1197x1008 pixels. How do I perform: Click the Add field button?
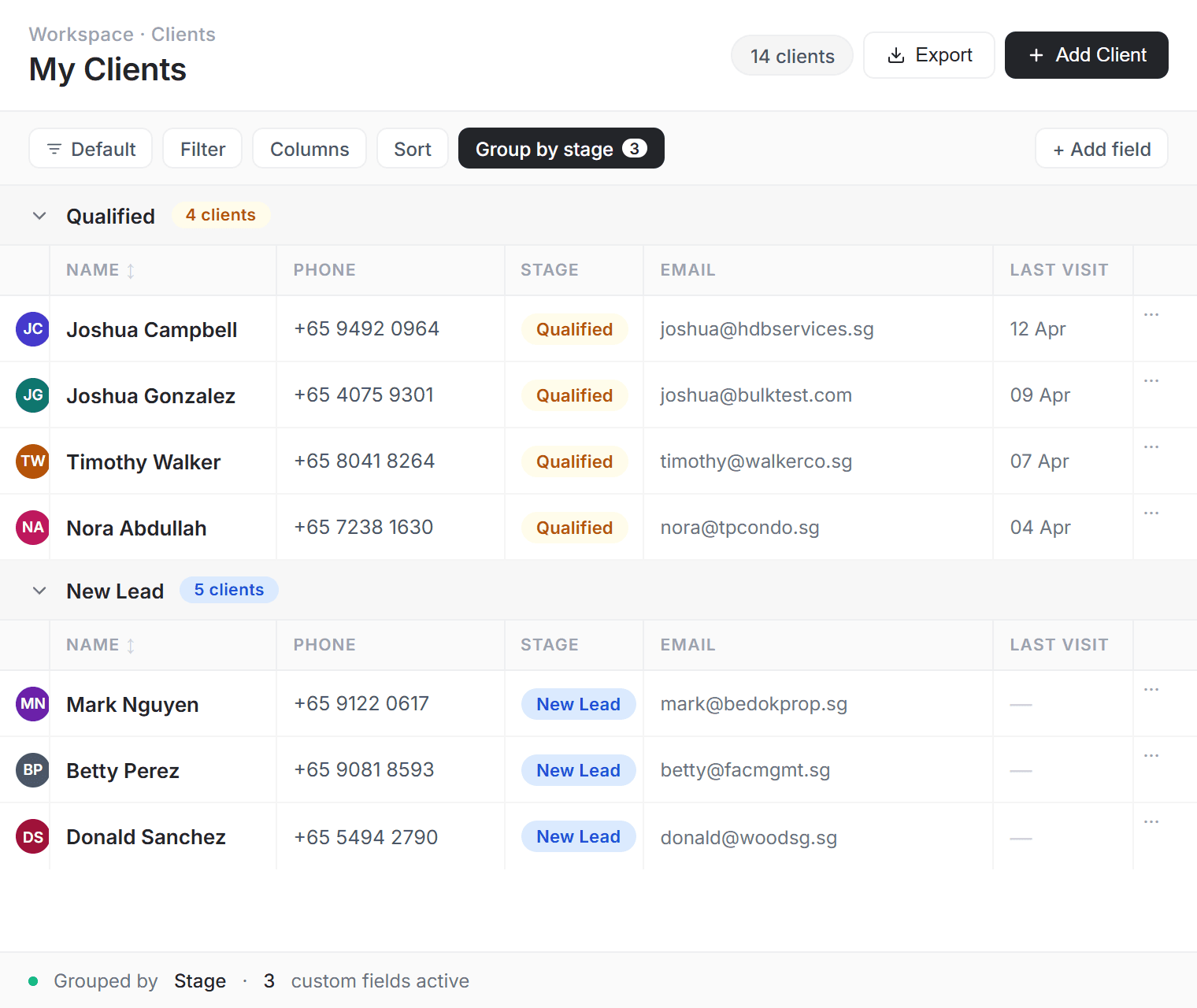pos(1102,148)
